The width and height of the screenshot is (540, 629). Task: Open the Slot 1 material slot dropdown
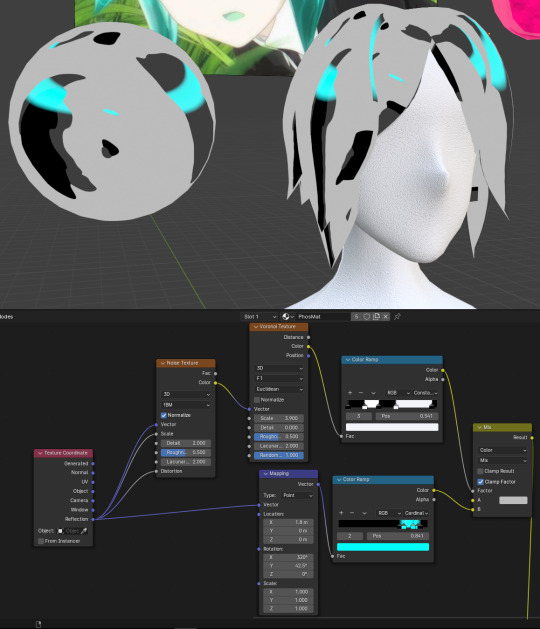click(x=260, y=317)
